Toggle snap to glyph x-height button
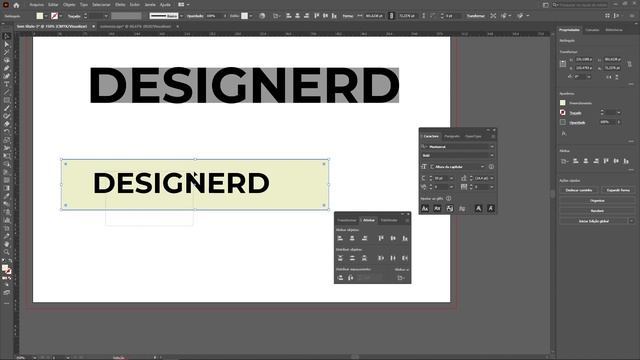Viewport: 640px width, 360px height. pos(437,209)
